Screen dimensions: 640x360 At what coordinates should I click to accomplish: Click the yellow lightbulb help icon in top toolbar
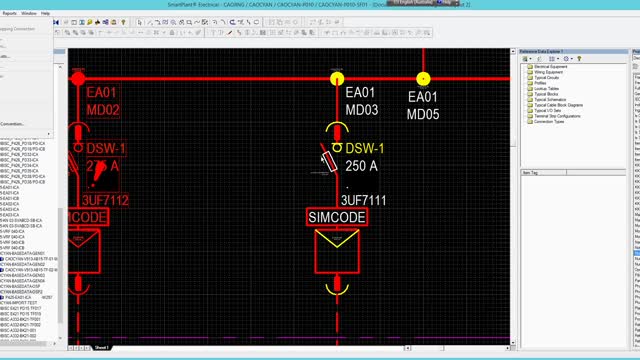[x=123, y=22]
